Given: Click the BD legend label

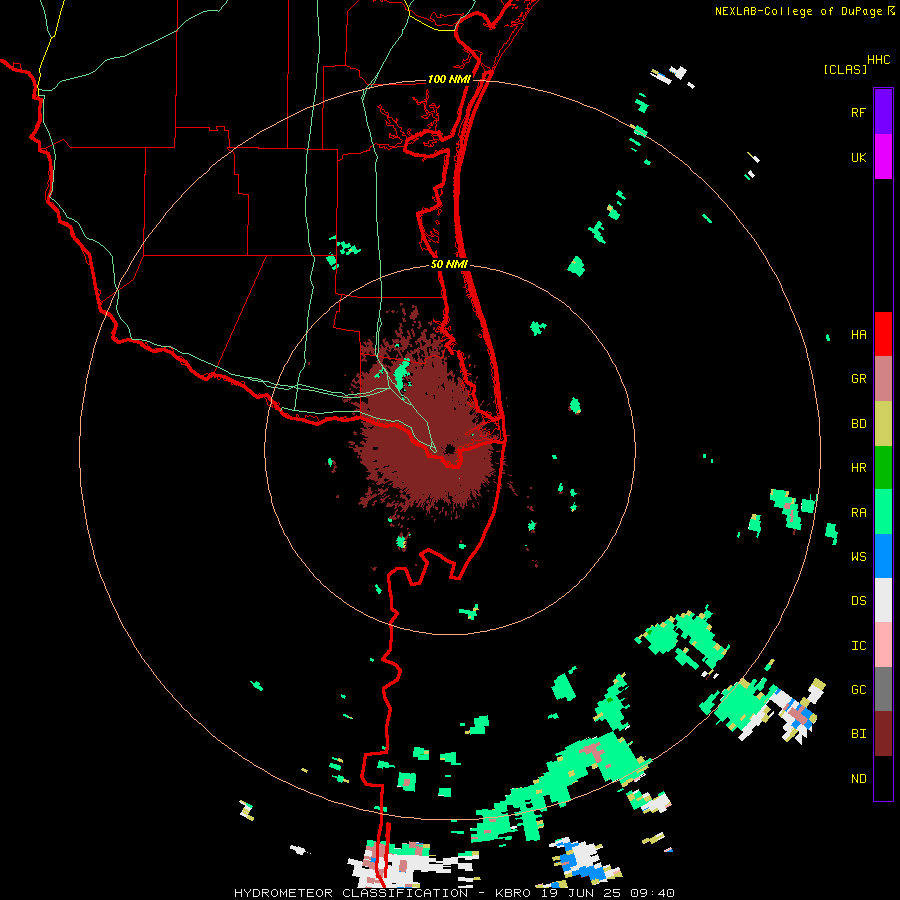Looking at the screenshot, I should (x=858, y=424).
